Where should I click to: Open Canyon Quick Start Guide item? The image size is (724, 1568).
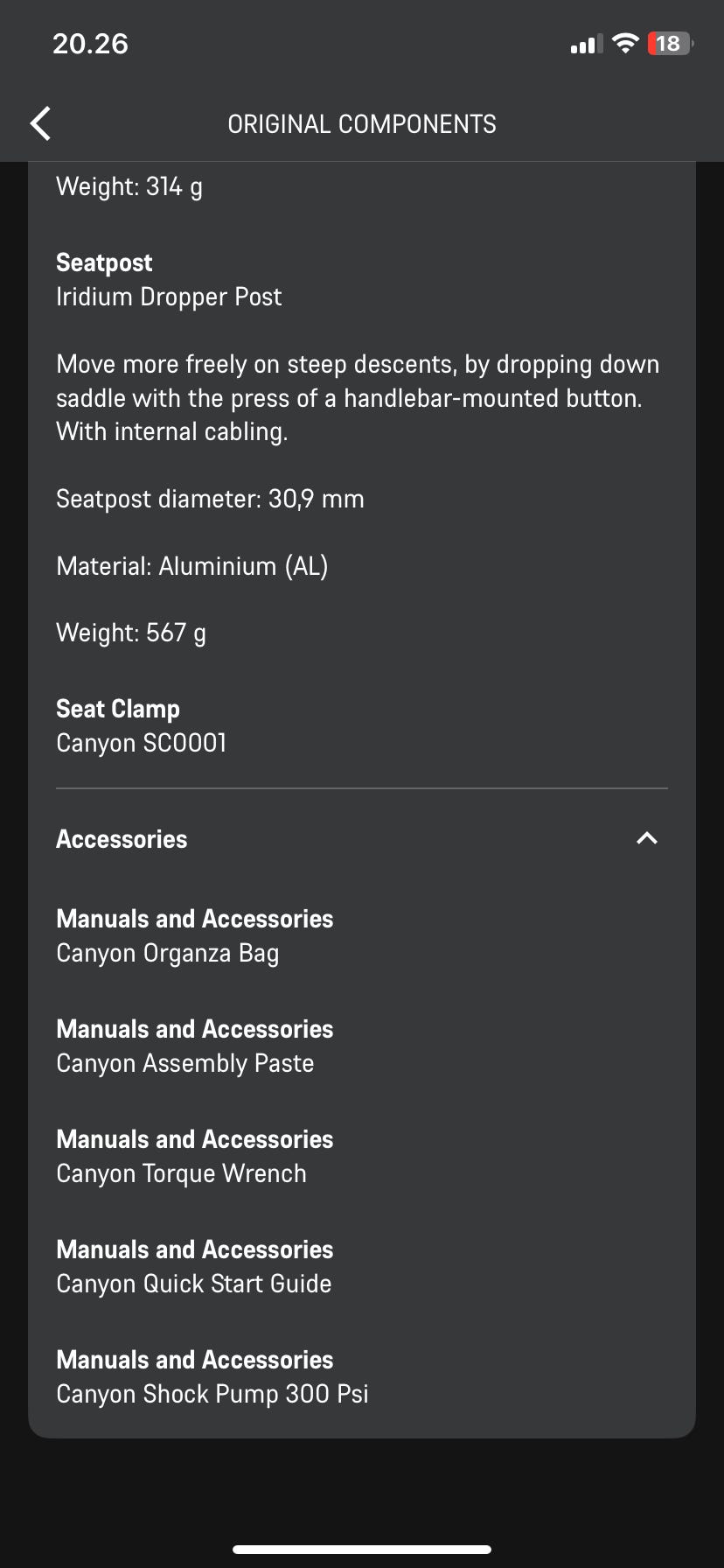pos(193,1284)
